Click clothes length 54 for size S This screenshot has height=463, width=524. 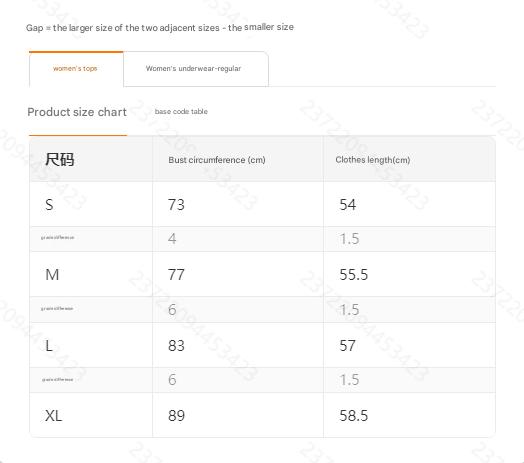tap(348, 205)
